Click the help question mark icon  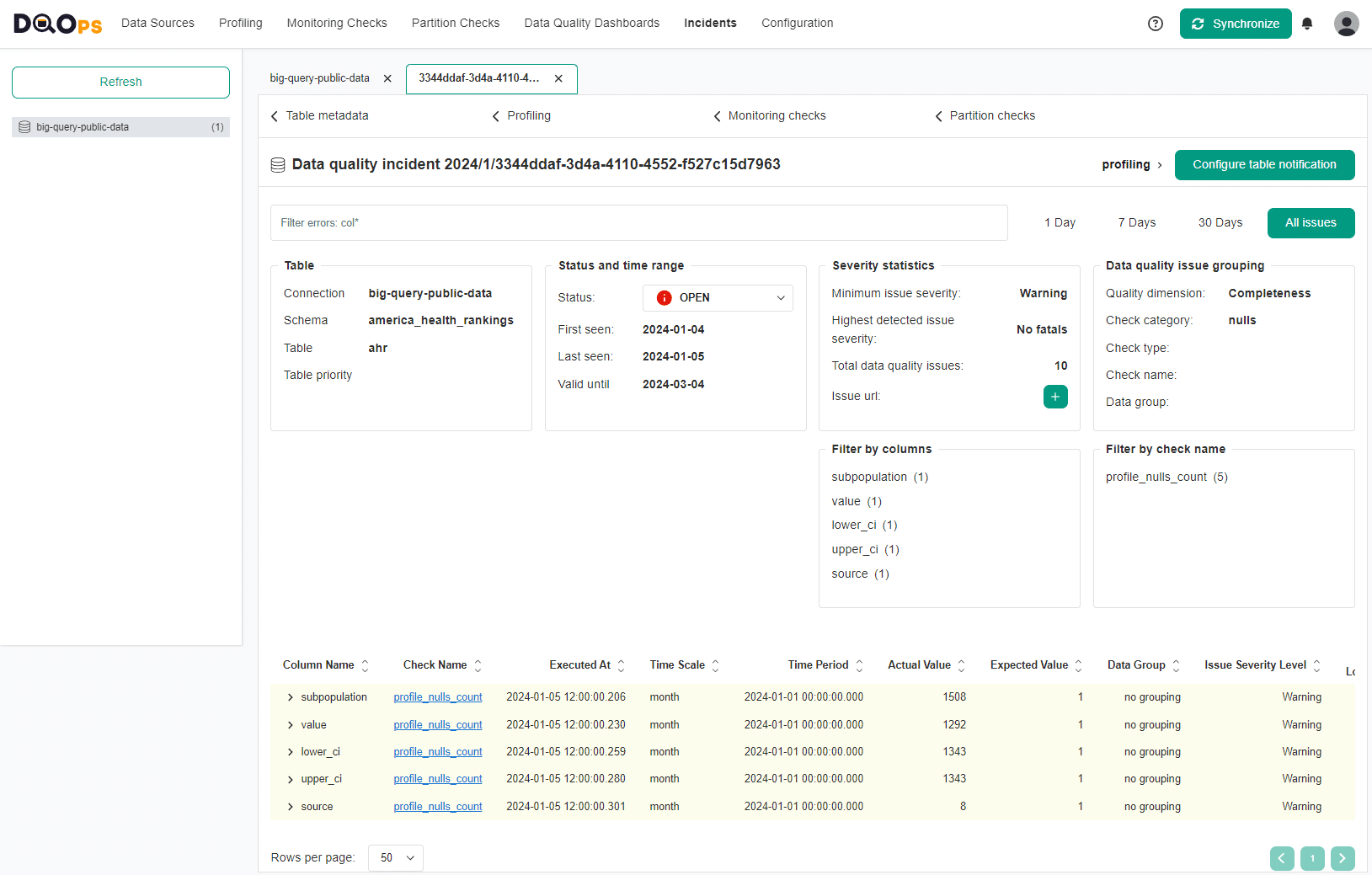(x=1156, y=24)
